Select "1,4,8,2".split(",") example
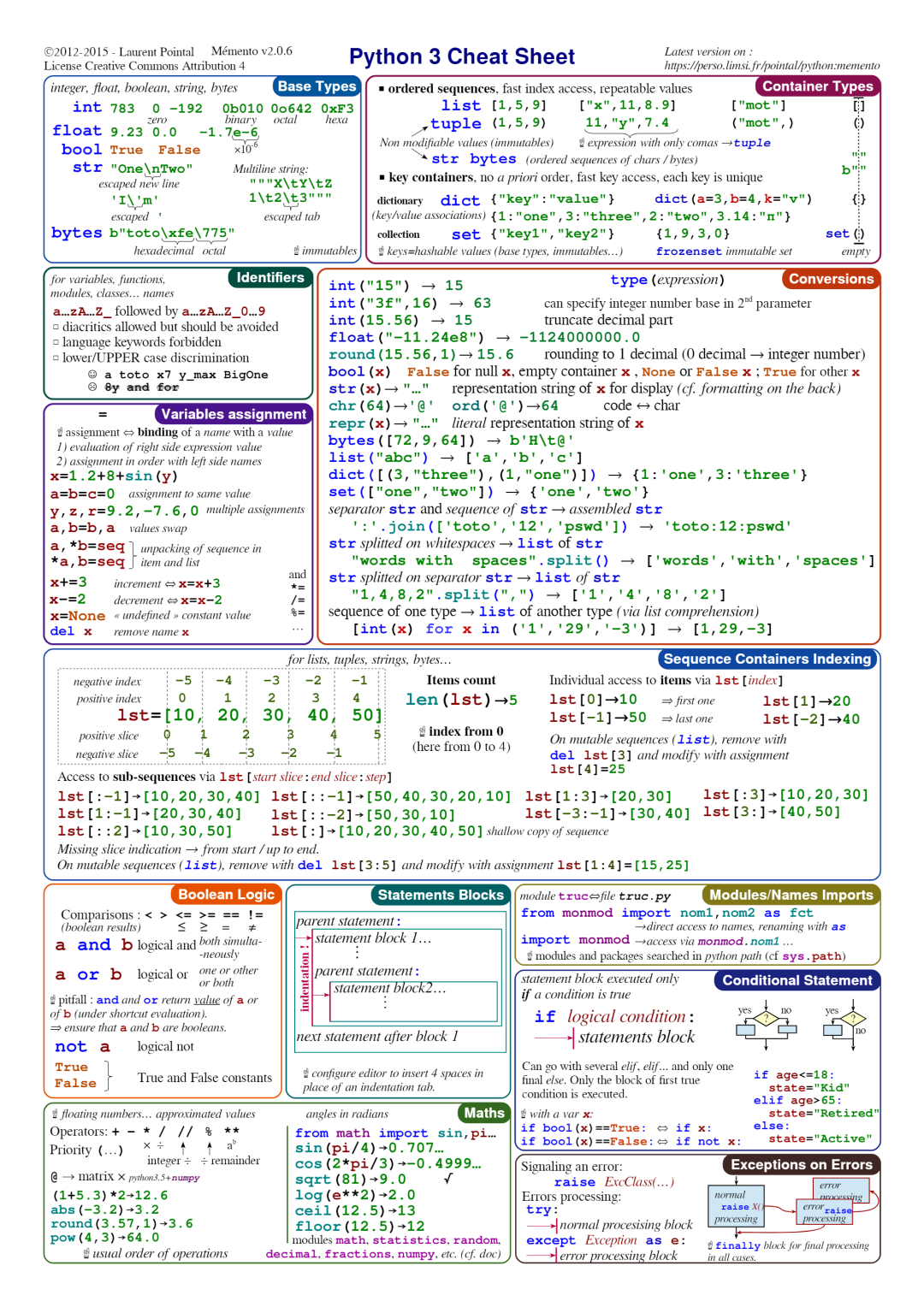 539,594
